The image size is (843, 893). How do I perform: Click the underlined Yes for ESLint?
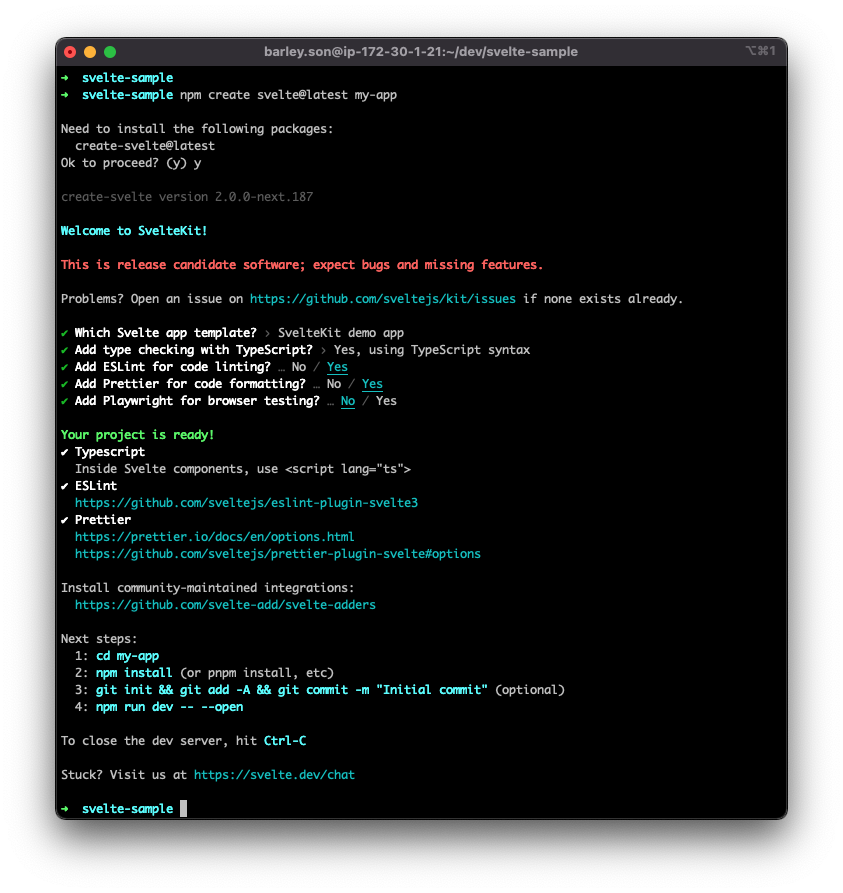click(337, 367)
